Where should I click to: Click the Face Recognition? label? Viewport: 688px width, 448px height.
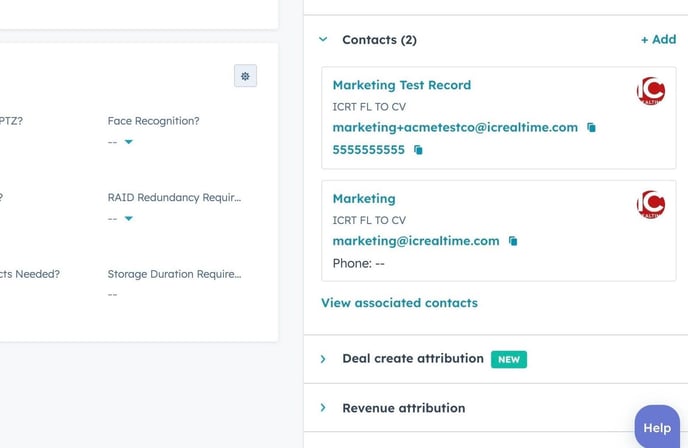click(x=154, y=121)
